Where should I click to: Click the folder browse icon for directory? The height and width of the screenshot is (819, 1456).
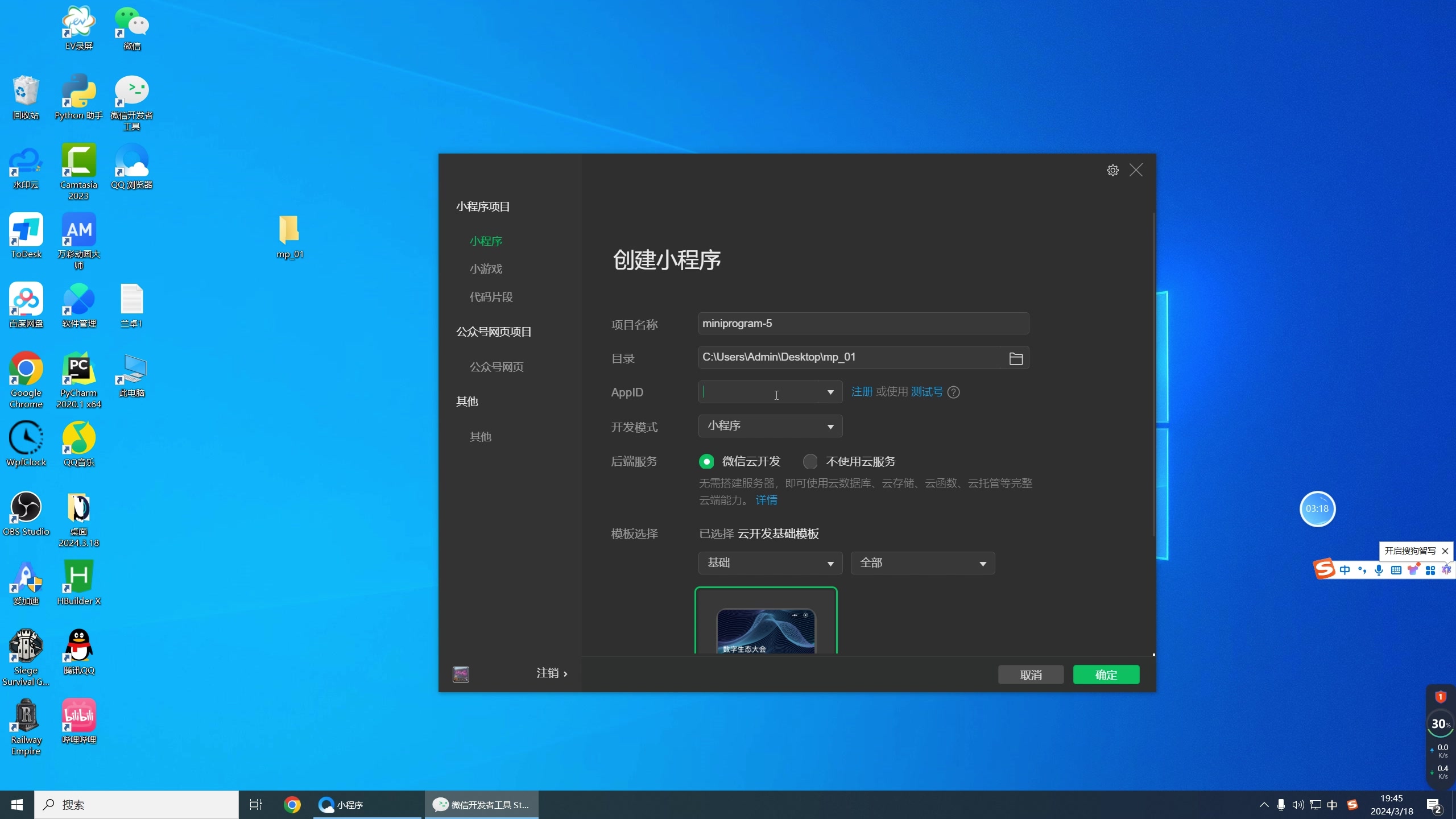pos(1016,358)
